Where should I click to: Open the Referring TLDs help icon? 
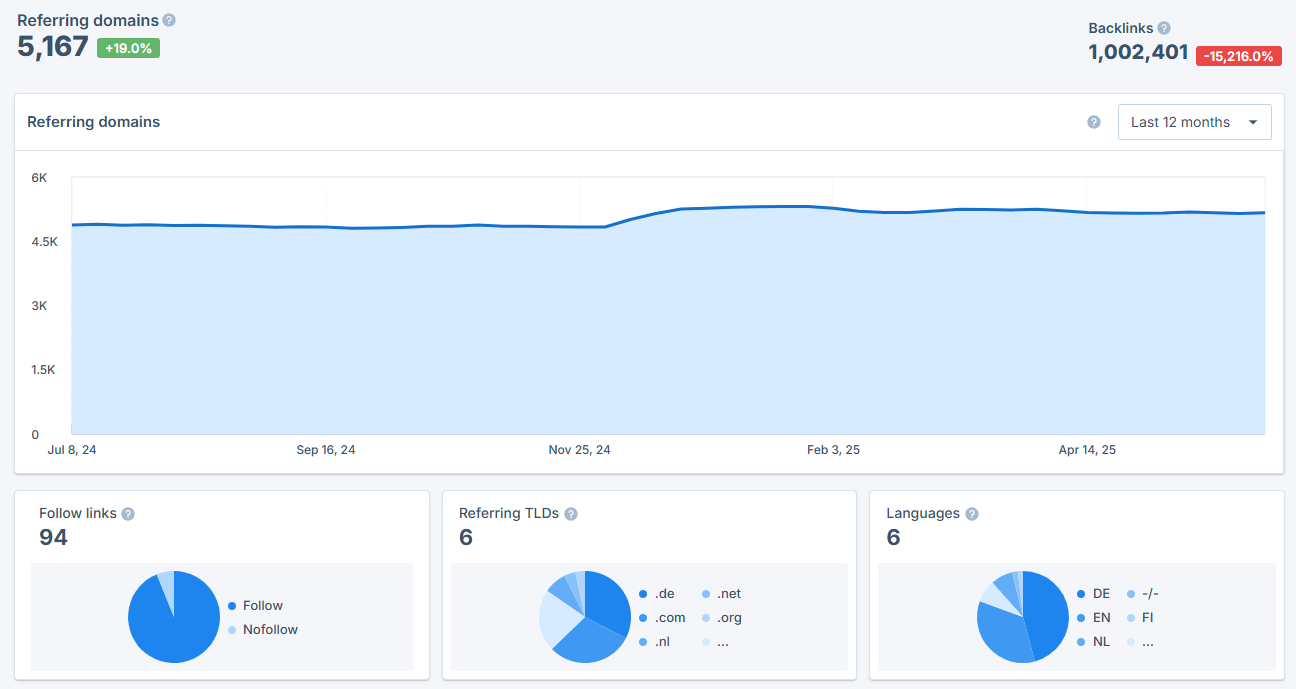point(570,512)
